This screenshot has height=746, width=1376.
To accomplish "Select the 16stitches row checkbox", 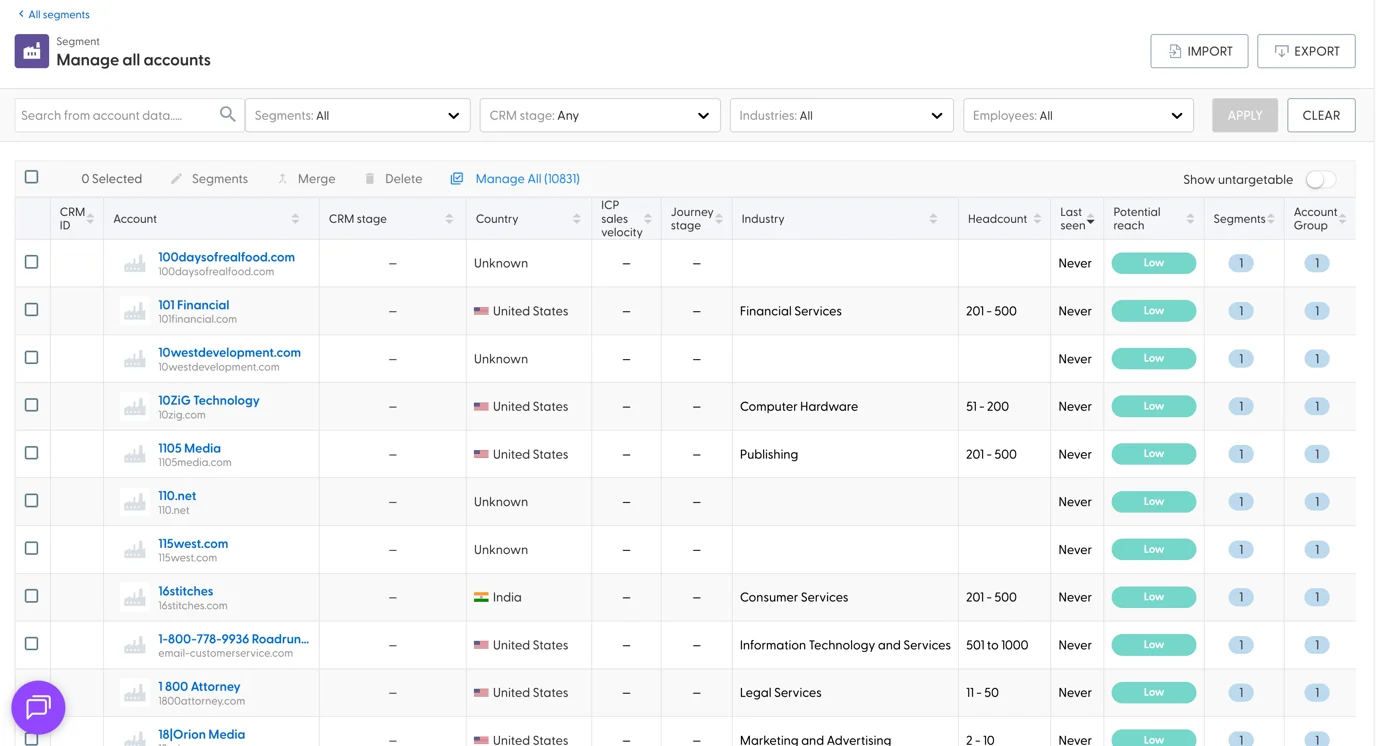I will point(32,596).
